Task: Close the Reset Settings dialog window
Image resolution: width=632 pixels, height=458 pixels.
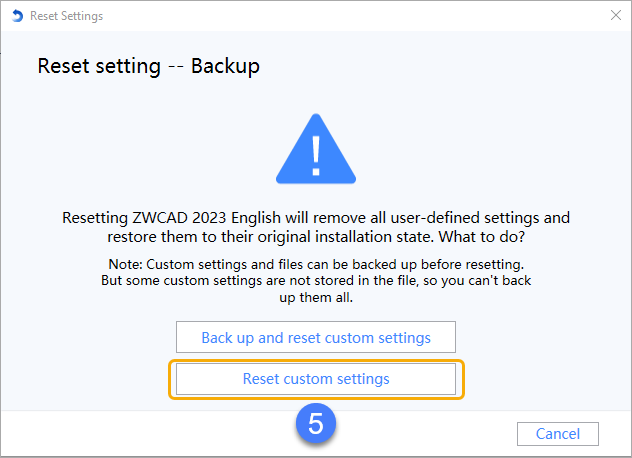Action: coord(615,15)
